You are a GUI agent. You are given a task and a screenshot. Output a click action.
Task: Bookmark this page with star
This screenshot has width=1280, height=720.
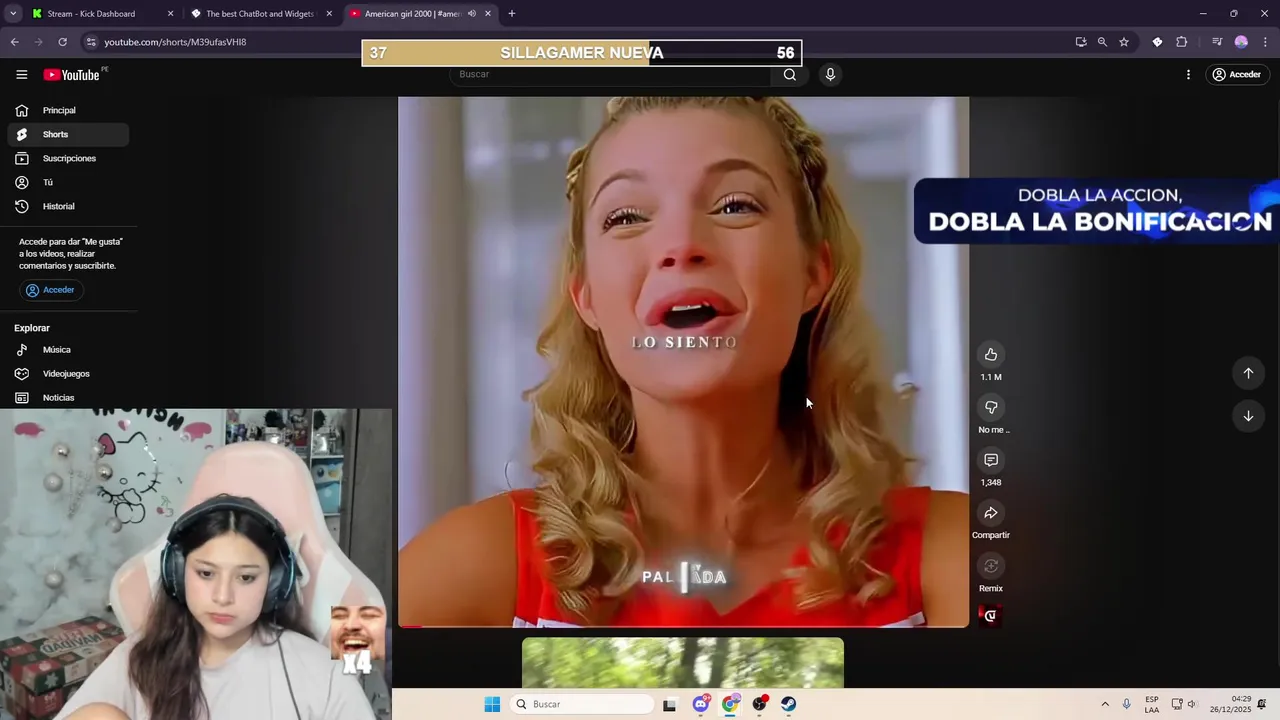[x=1124, y=42]
